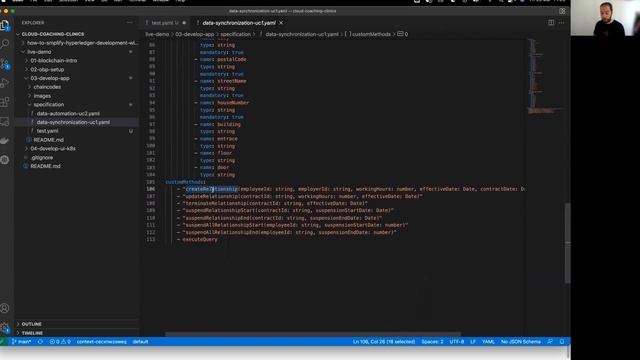Image resolution: width=640 pixels, height=360 pixels.
Task: Change encoding via UTF-8 status item
Action: (x=457, y=342)
